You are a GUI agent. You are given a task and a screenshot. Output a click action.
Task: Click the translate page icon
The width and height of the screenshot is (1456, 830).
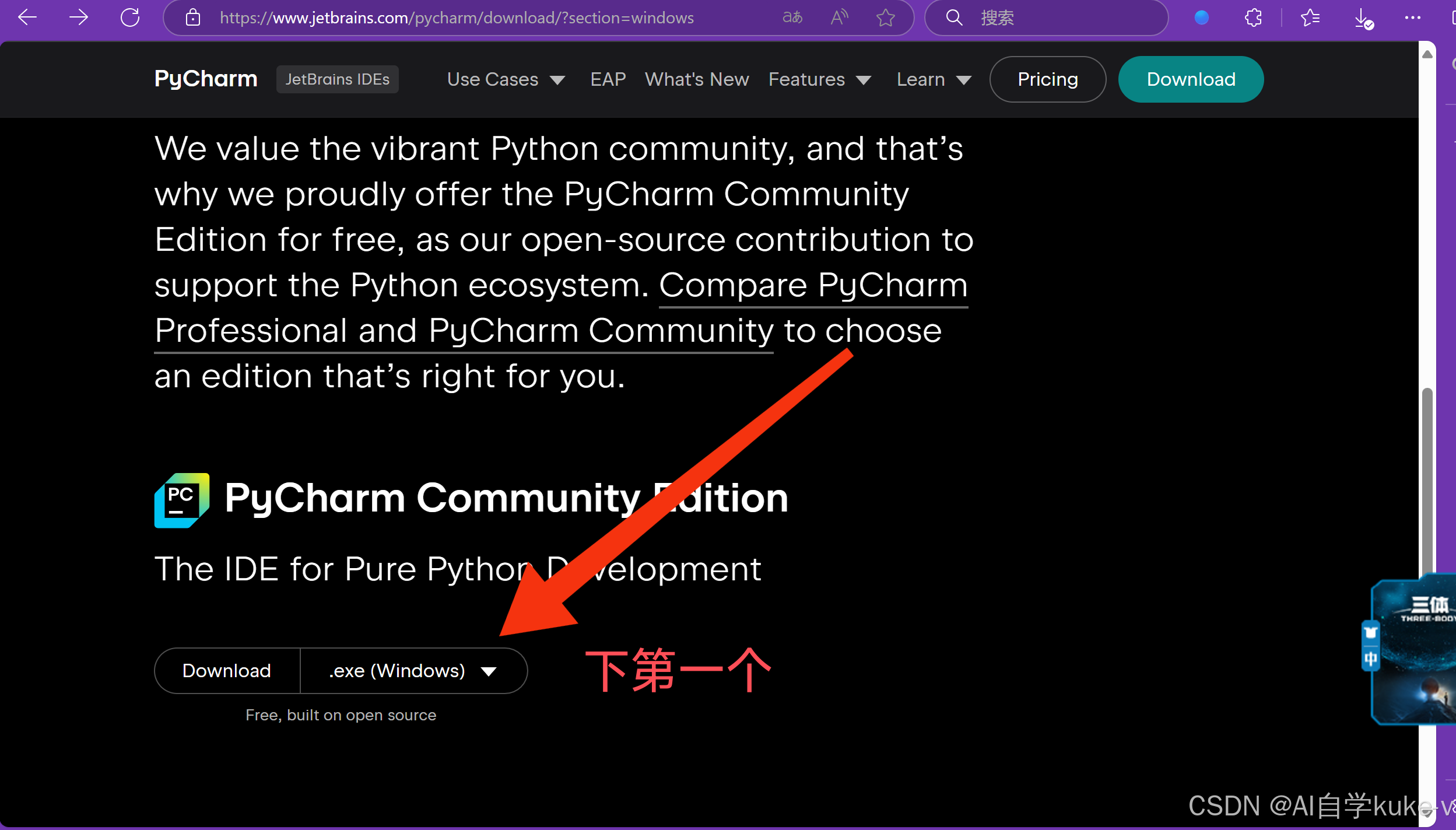pos(792,17)
